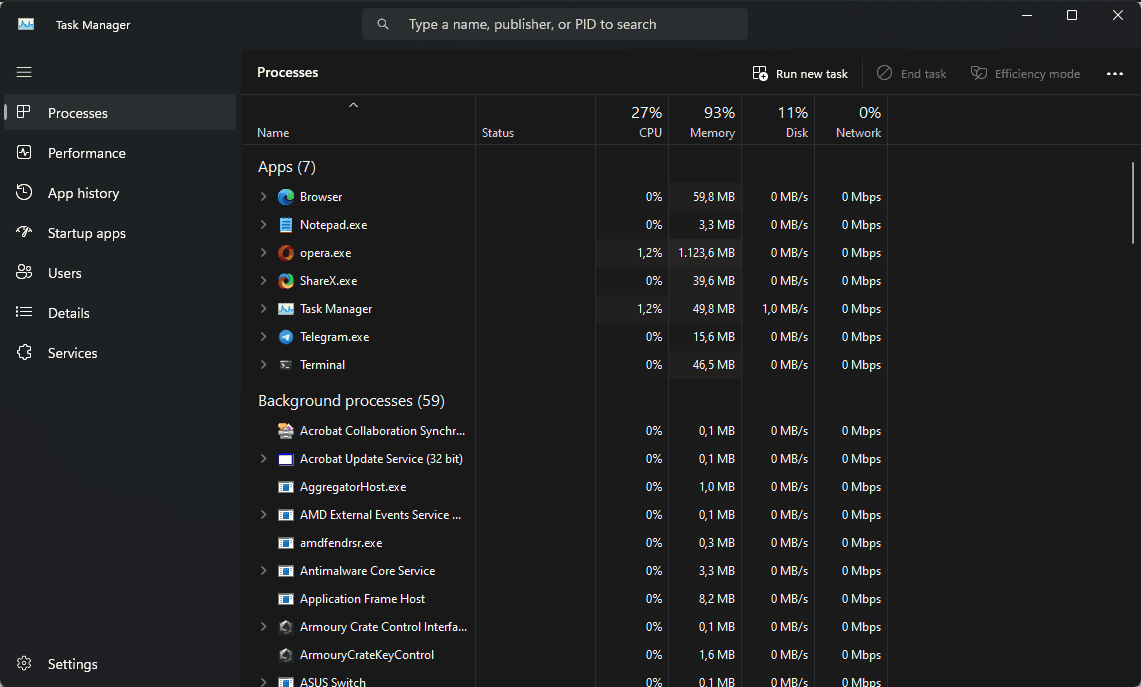Expand the AMD External Events Service group

coord(263,515)
